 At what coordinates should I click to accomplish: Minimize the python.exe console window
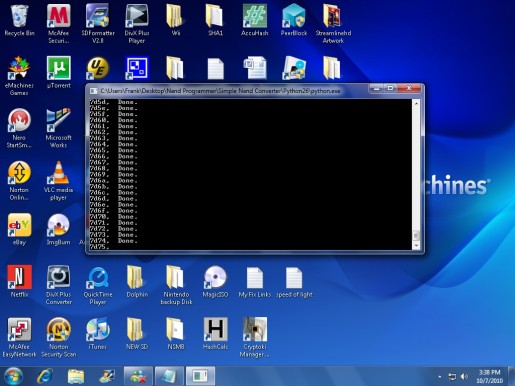377,89
